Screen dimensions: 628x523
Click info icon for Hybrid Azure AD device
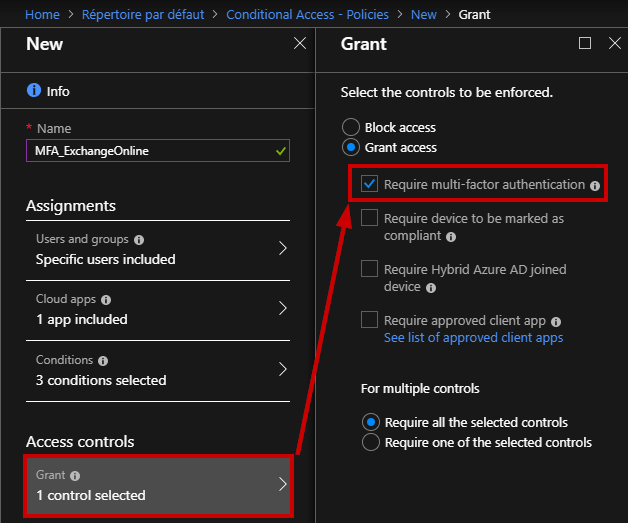point(431,288)
